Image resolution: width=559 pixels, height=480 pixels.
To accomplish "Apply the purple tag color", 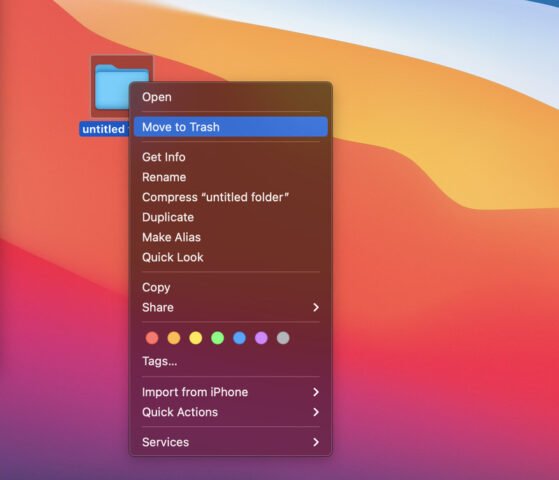I will (261, 338).
